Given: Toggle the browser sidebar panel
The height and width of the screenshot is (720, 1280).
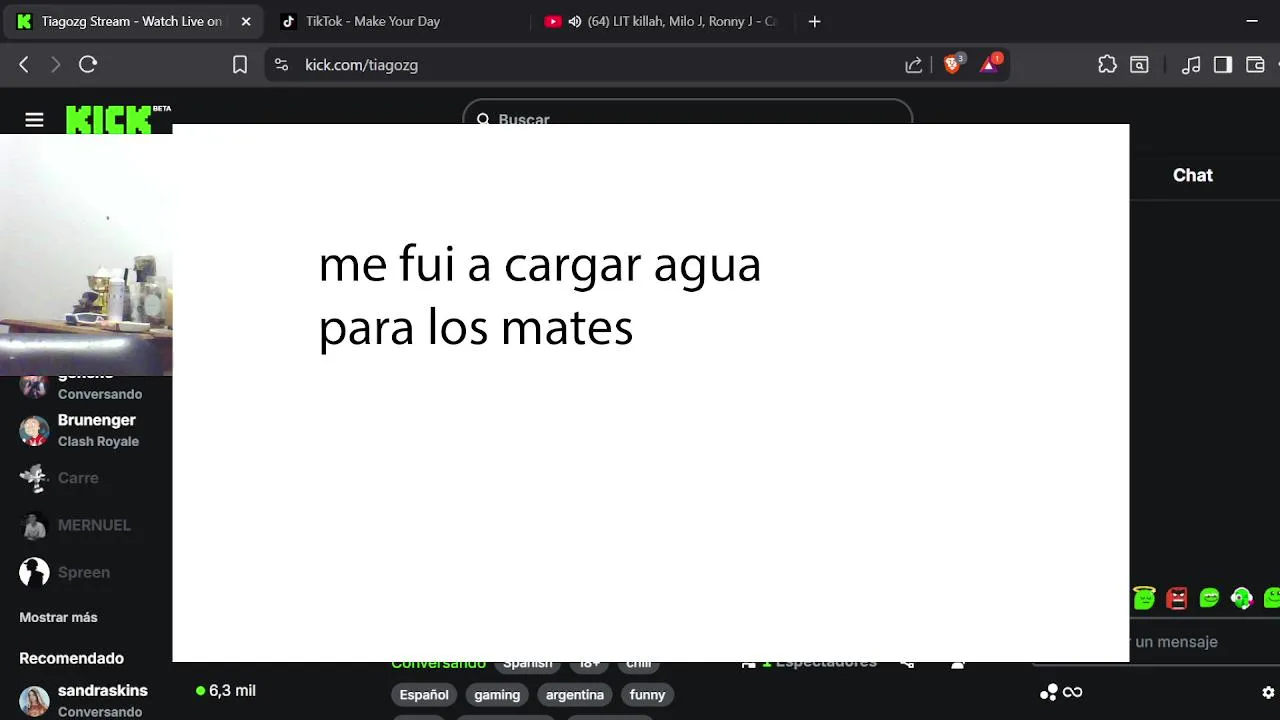Looking at the screenshot, I should coord(1223,64).
